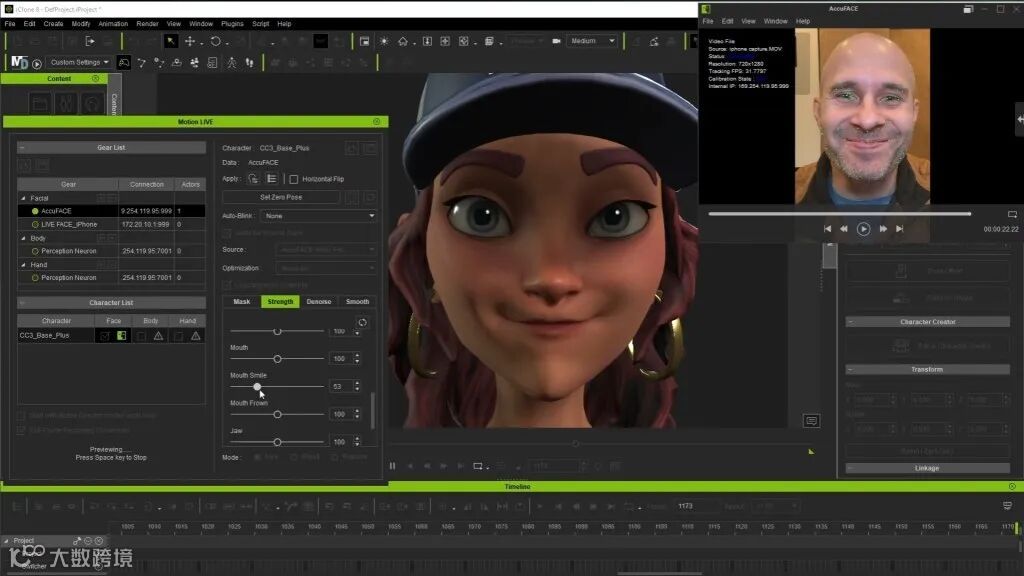
Task: Toggle the AccuFACE gear connection indicator
Action: [35, 211]
